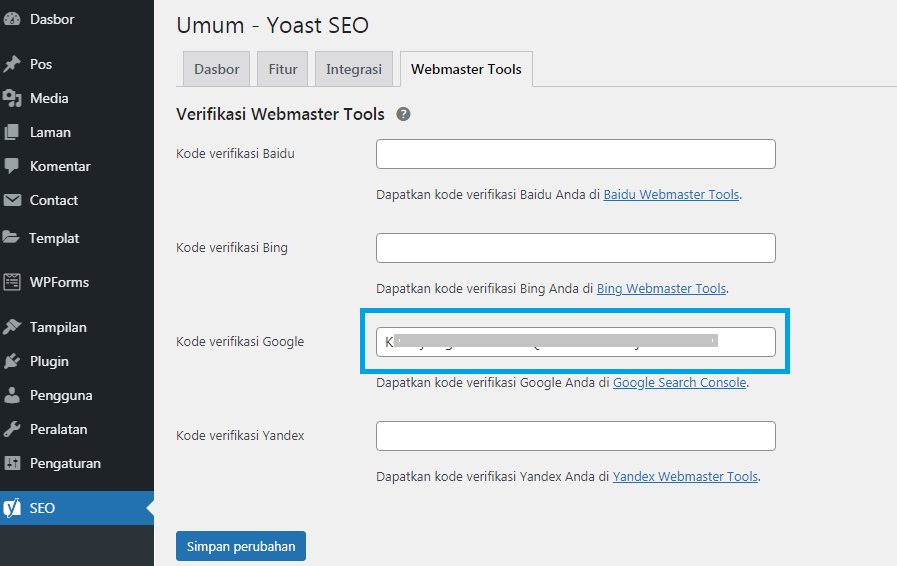Click the Dasbor gauge icon in sidebar
The image size is (897, 566).
coord(11,19)
